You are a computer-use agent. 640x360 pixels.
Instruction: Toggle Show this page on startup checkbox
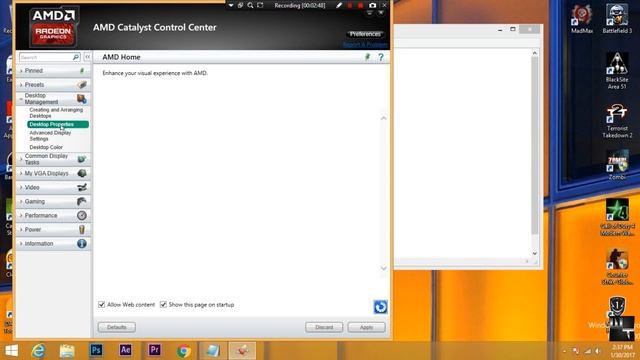(163, 304)
